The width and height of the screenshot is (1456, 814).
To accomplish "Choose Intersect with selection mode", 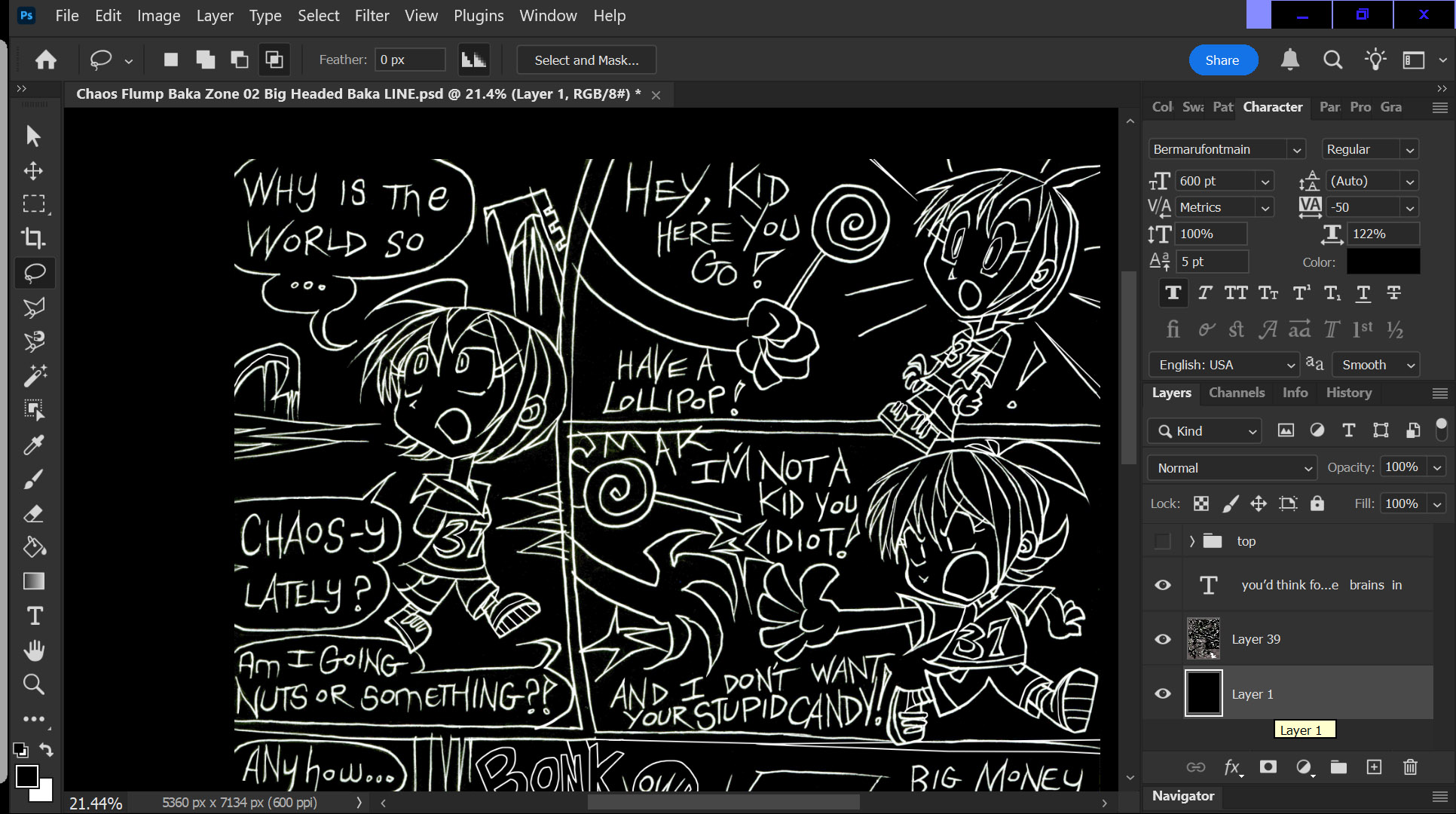I will 274,60.
